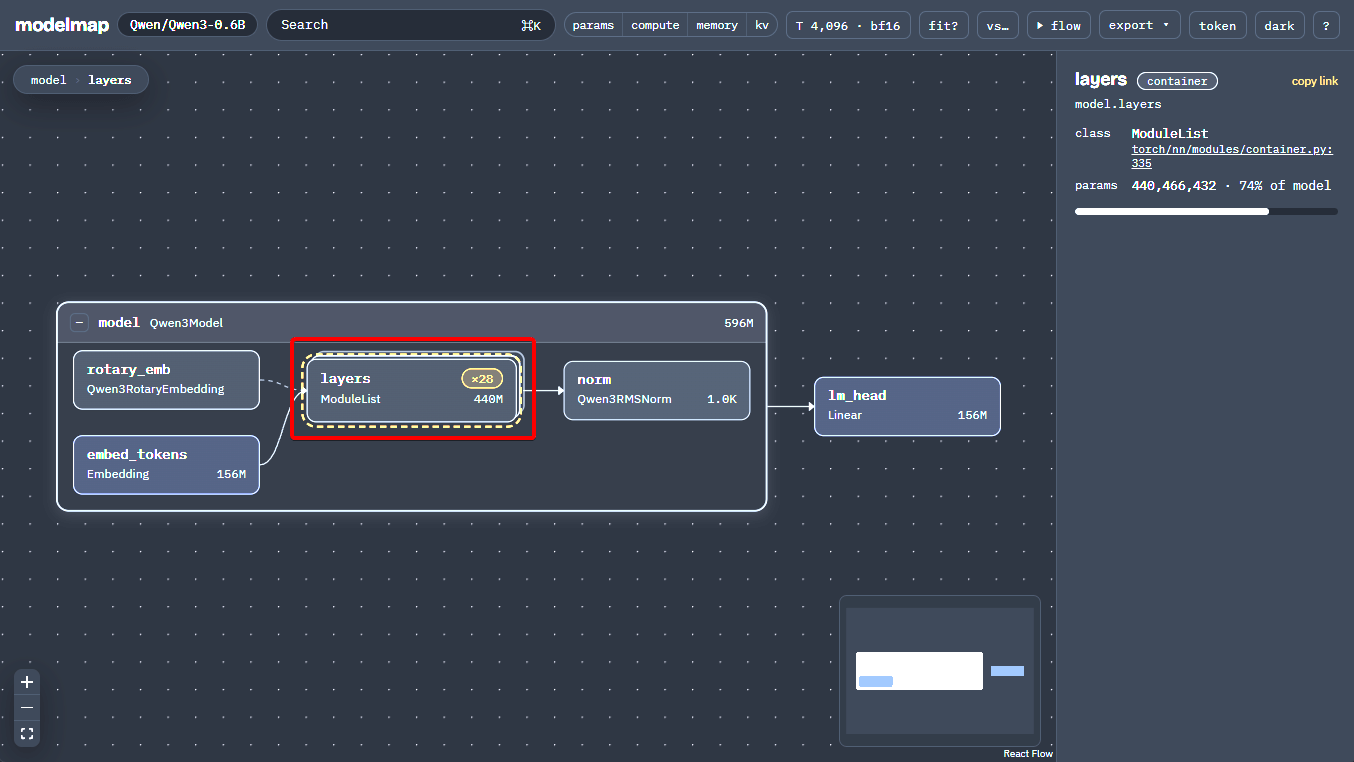Toggle the dark theme
Screen dimensions: 1354x762
point(1279,25)
